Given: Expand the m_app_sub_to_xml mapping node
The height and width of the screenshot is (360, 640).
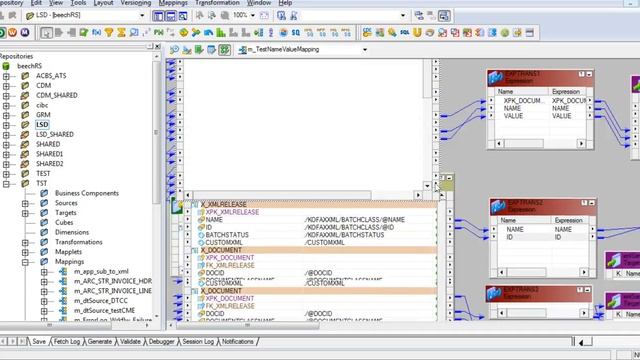Looking at the screenshot, I should click(44, 271).
